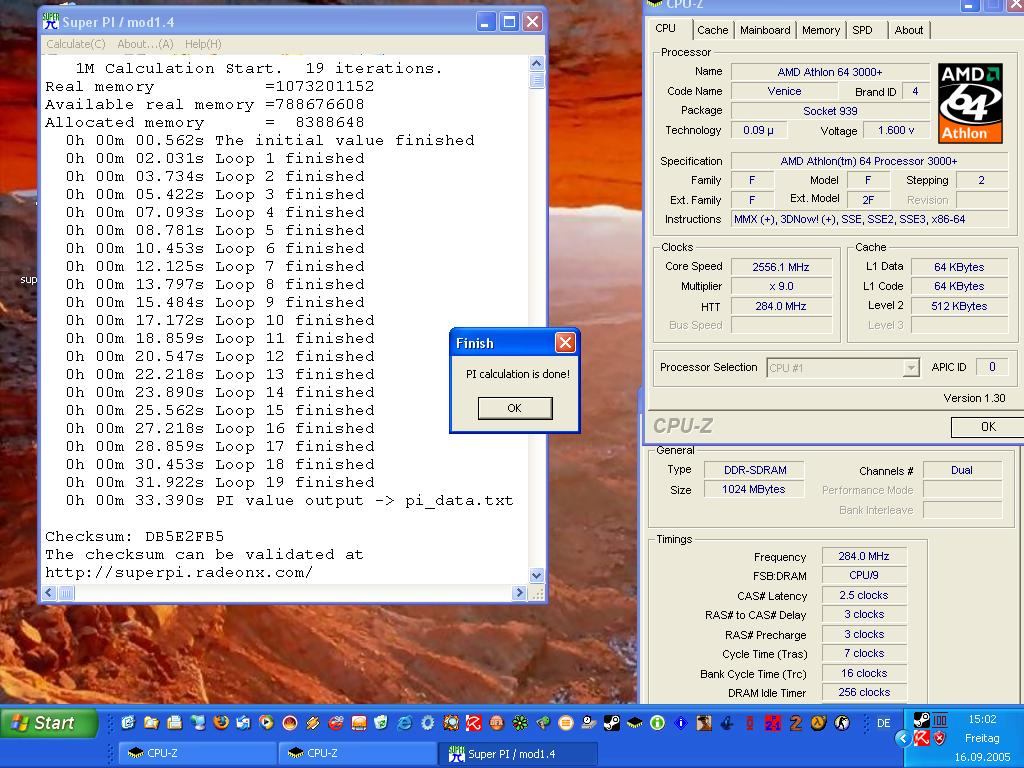Launch Mozilla Firefox from quick launch

coord(221,722)
